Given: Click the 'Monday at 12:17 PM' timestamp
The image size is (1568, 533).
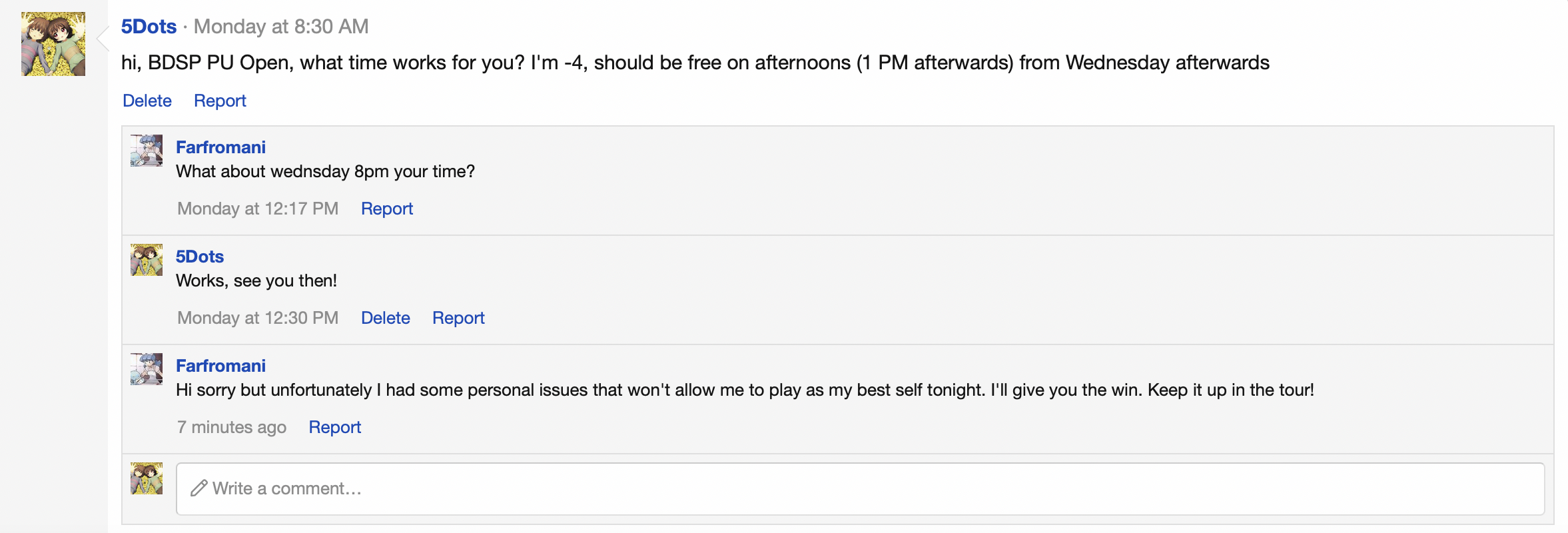Looking at the screenshot, I should [258, 209].
